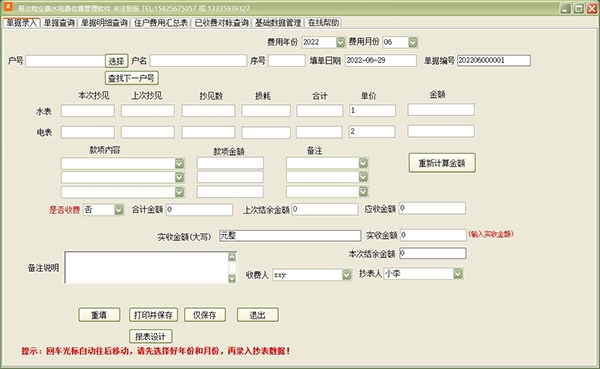Expand the 收费人 dropdown
Image resolution: width=600 pixels, height=369 pixels.
coord(347,275)
